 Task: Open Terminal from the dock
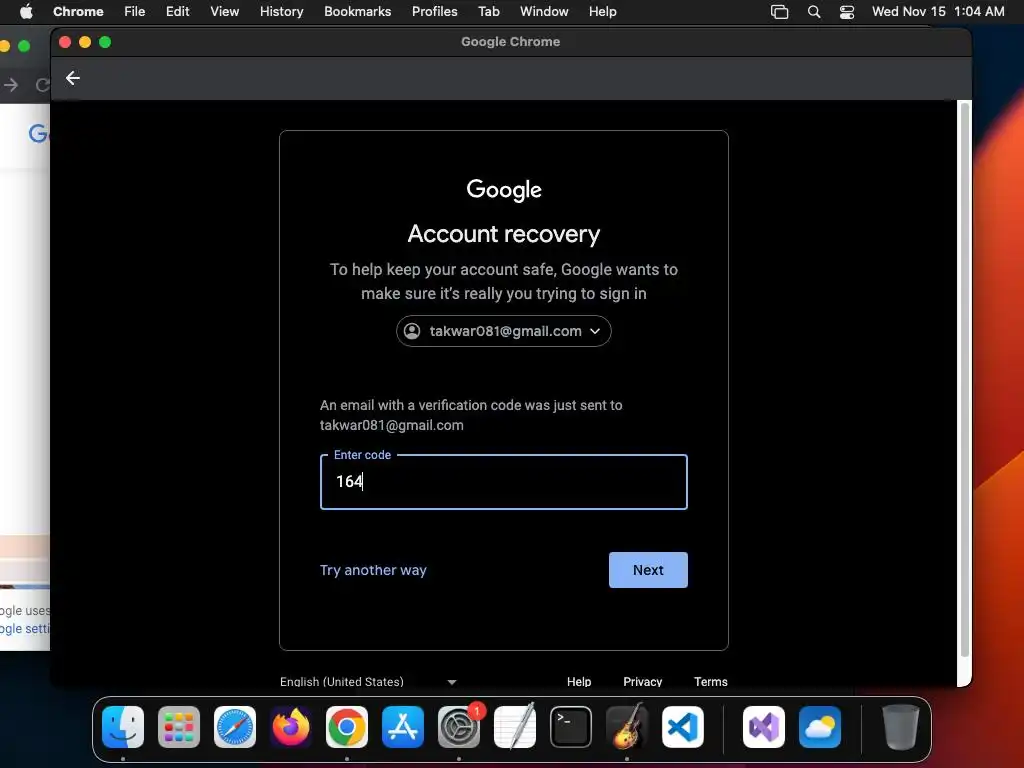point(571,727)
